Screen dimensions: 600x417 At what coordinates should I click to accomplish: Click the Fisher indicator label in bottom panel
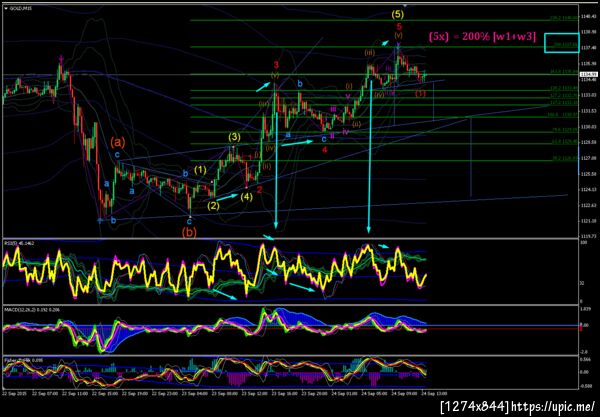point(24,360)
